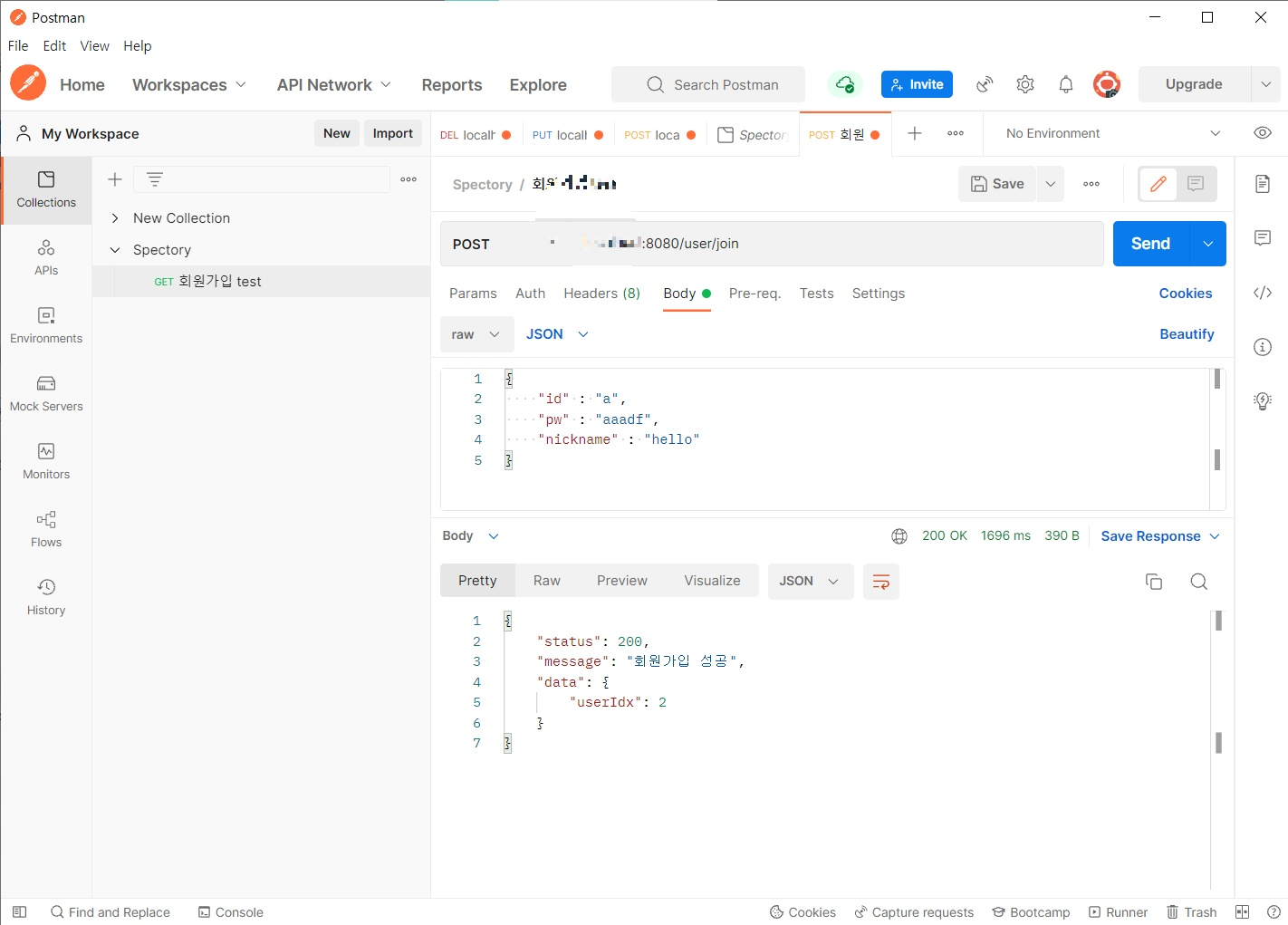Open the Save Response dropdown
This screenshot has width=1288, height=925.
1160,536
